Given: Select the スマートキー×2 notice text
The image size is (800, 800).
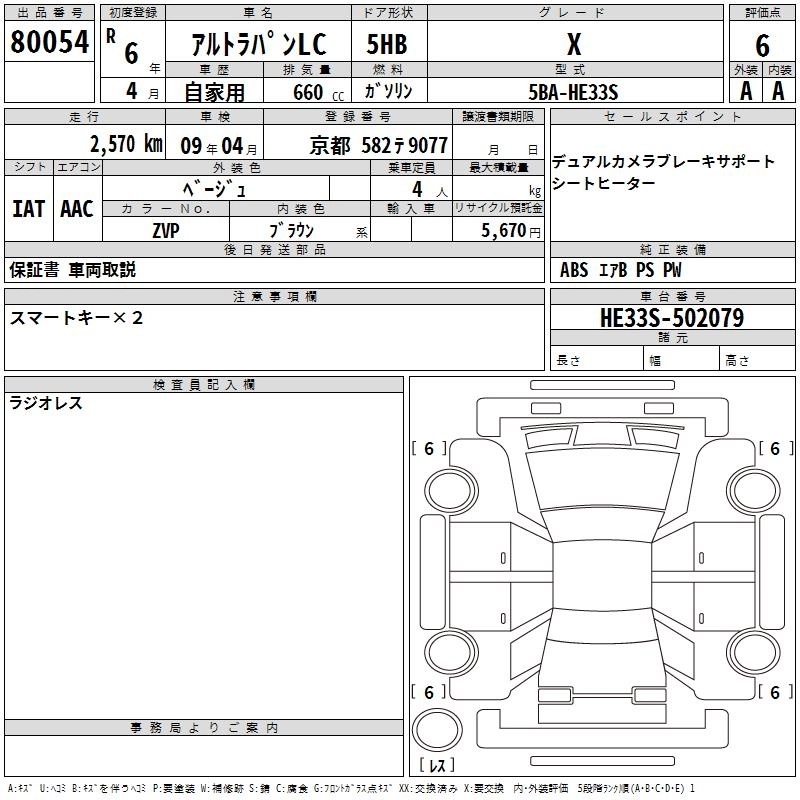Looking at the screenshot, I should click(x=77, y=318).
